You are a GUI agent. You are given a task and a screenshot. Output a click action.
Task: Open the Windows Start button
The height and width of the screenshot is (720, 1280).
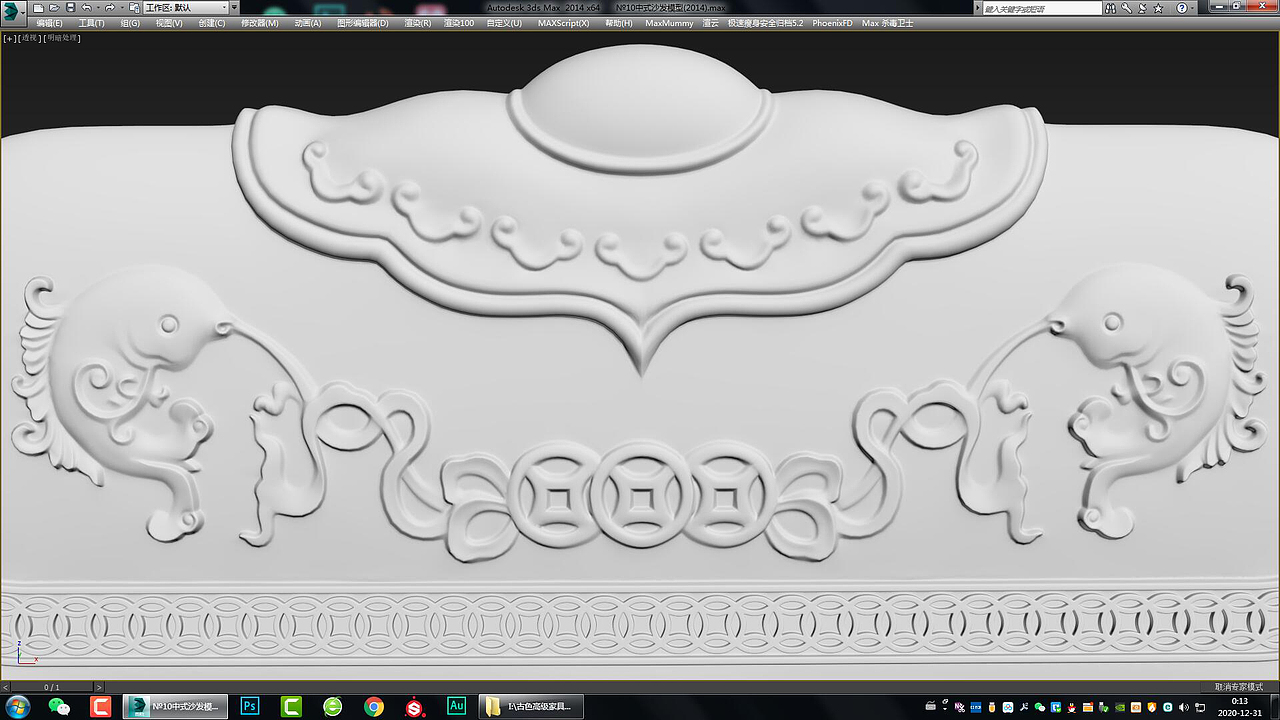tap(19, 707)
